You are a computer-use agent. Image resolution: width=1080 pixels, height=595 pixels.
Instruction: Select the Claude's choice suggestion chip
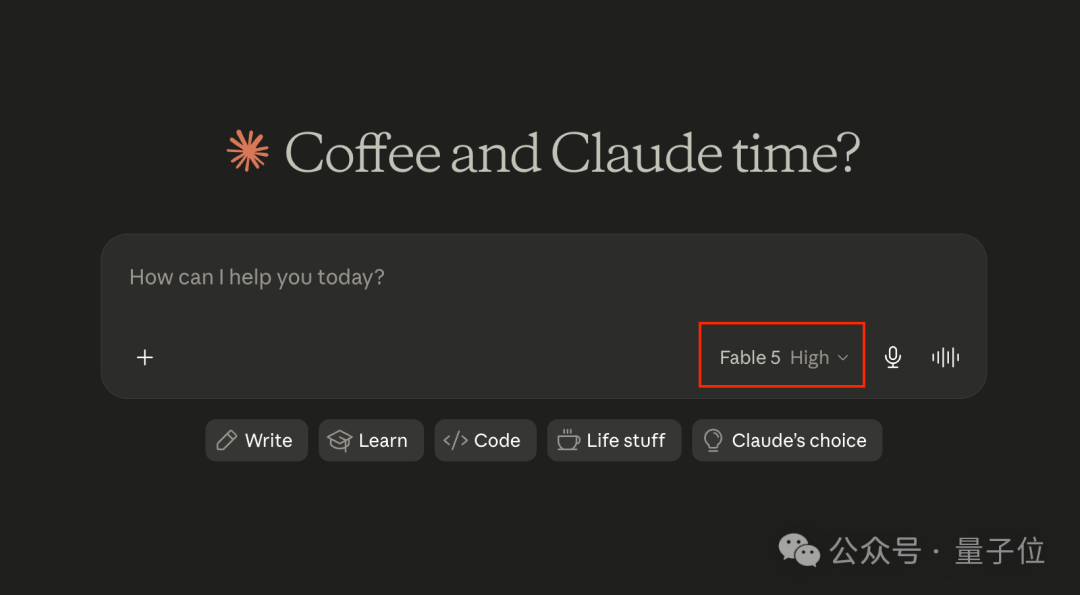click(787, 440)
